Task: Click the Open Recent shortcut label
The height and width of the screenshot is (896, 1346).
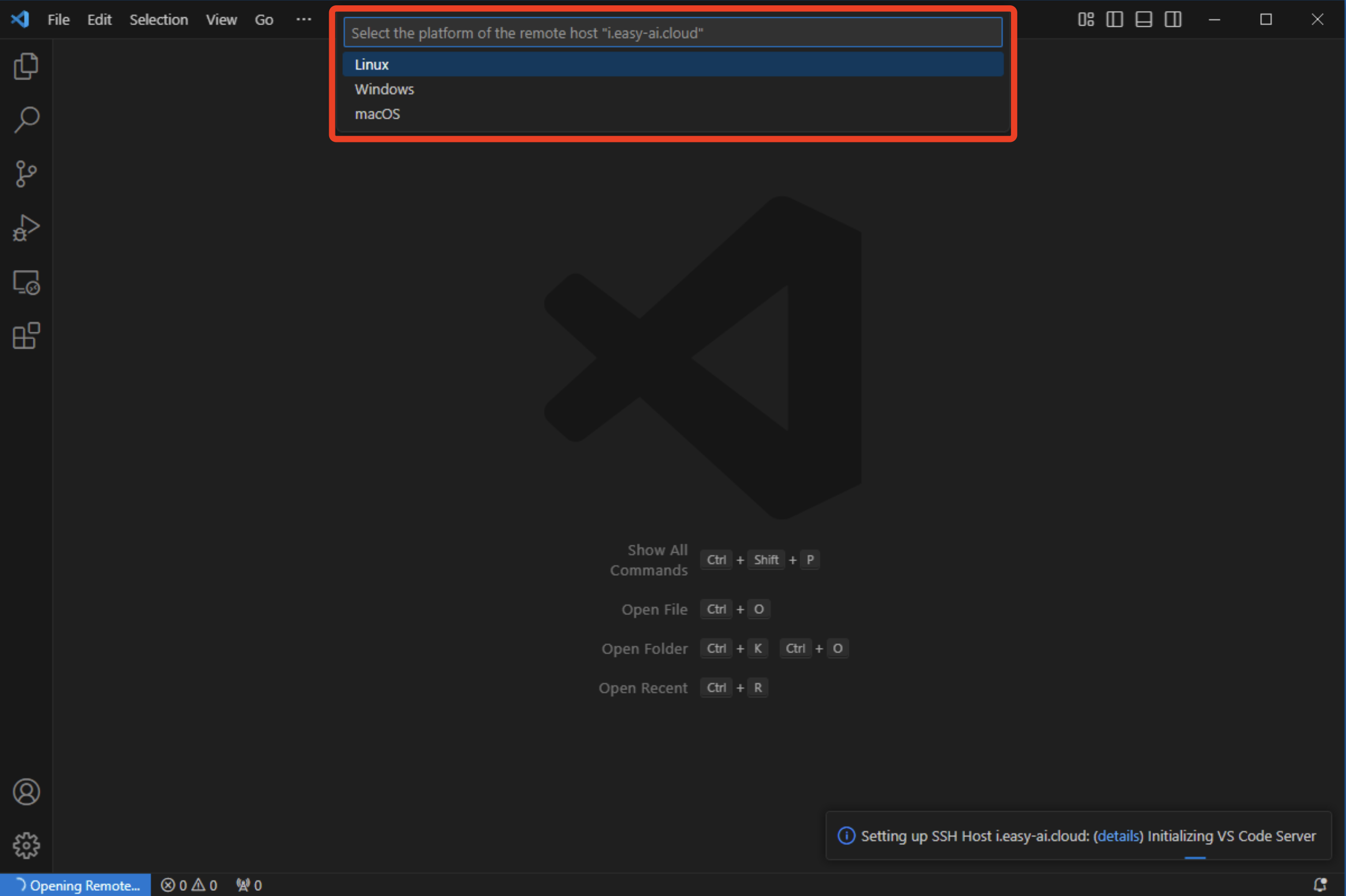Action: pos(643,688)
